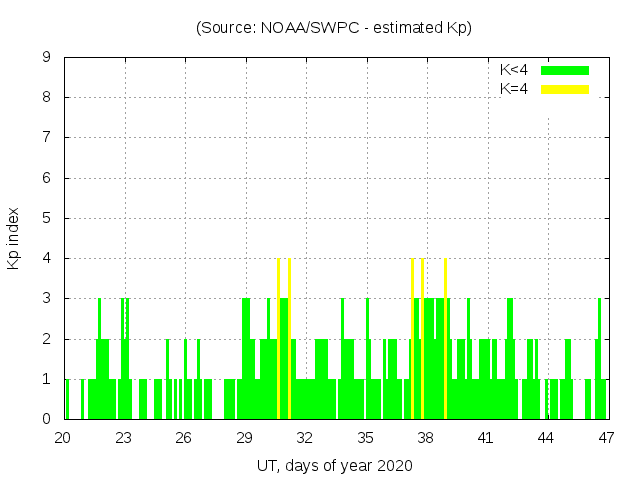The width and height of the screenshot is (640, 480).
Task: Select x-axis tick label 29
Action: pos(245,438)
